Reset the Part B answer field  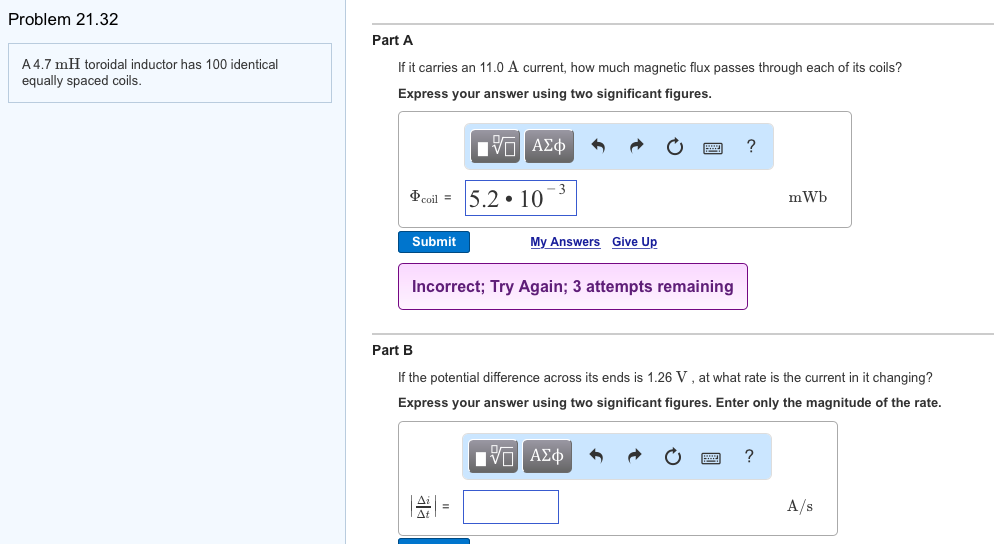click(x=675, y=458)
